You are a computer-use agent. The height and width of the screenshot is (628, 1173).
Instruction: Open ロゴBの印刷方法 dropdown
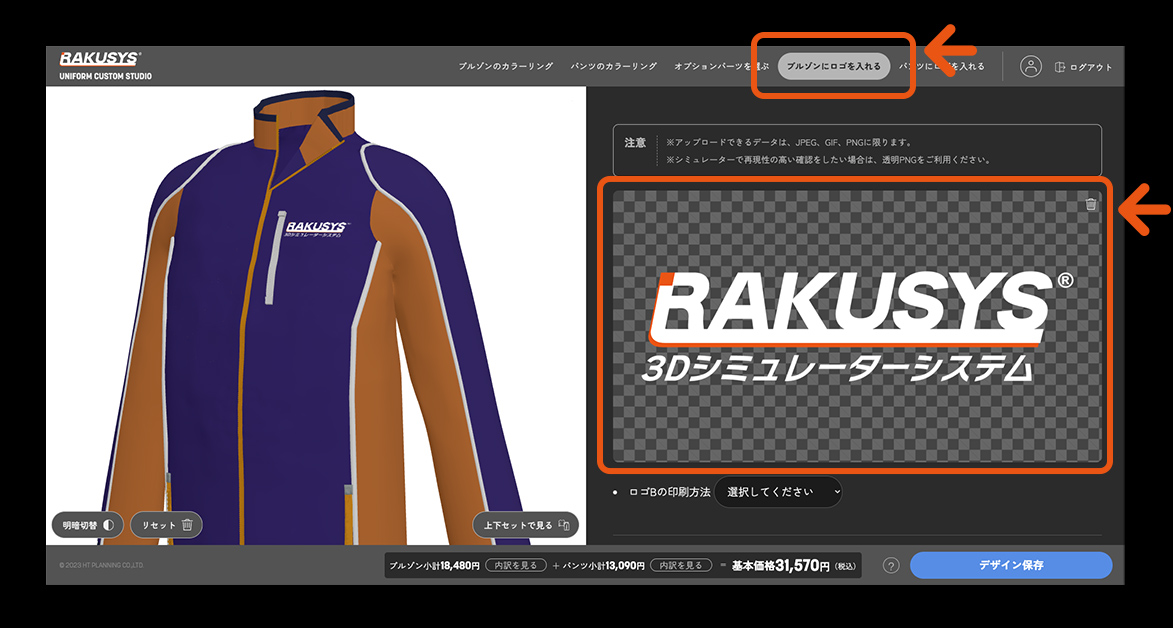point(778,492)
